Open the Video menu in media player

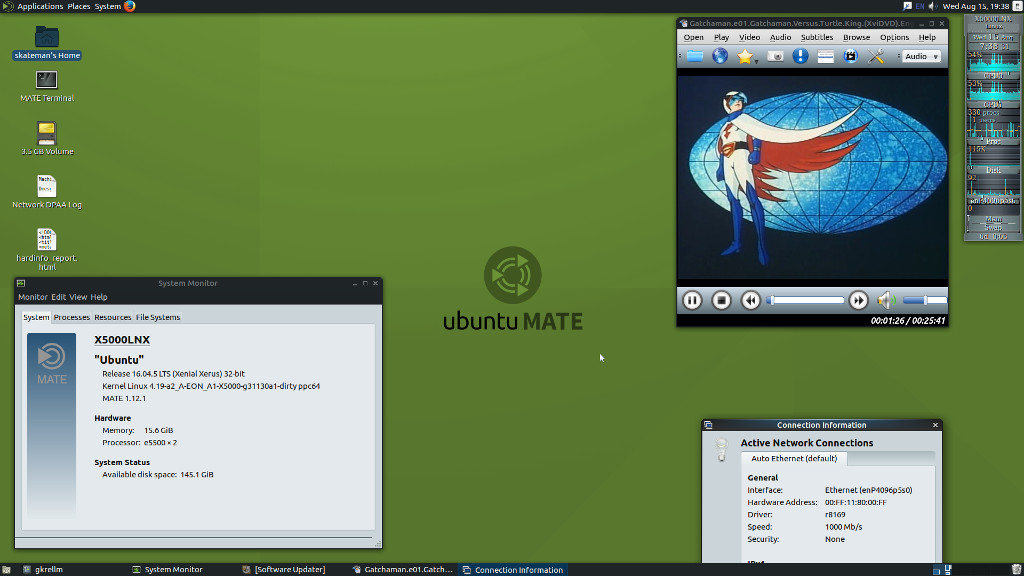tap(749, 37)
